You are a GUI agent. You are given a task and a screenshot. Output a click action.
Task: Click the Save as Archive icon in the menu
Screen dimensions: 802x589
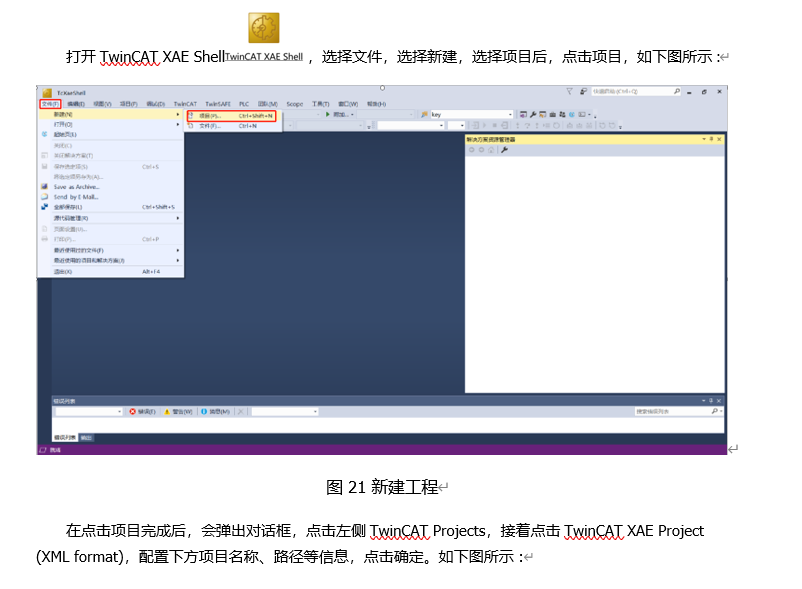[44, 187]
